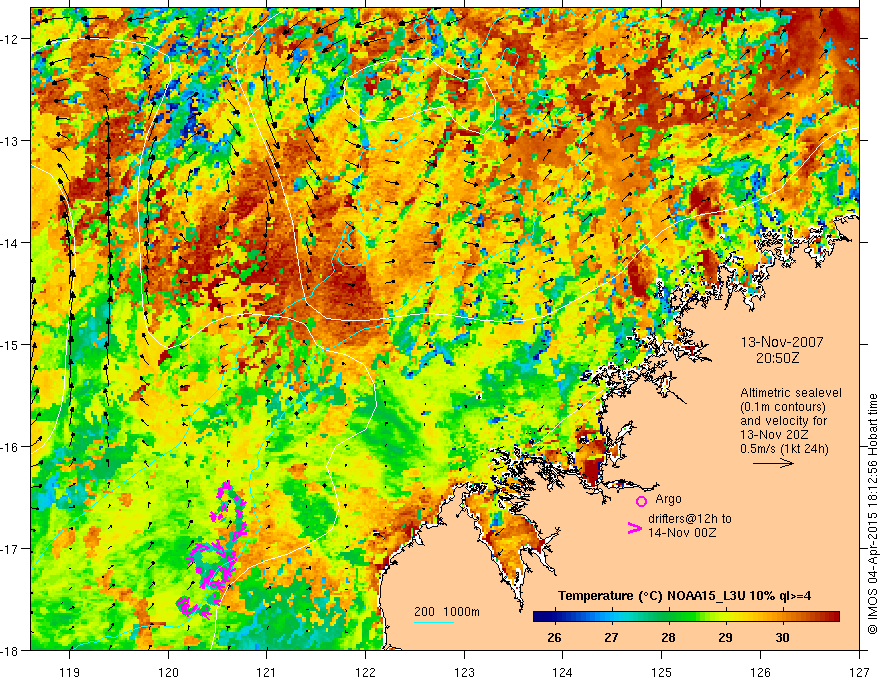The image size is (880, 680).
Task: Click the color bar value 26
Action: [554, 638]
